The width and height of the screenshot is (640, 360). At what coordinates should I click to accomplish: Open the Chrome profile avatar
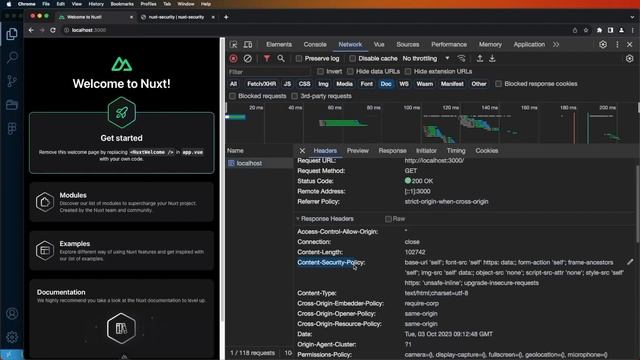pyautogui.click(x=621, y=30)
